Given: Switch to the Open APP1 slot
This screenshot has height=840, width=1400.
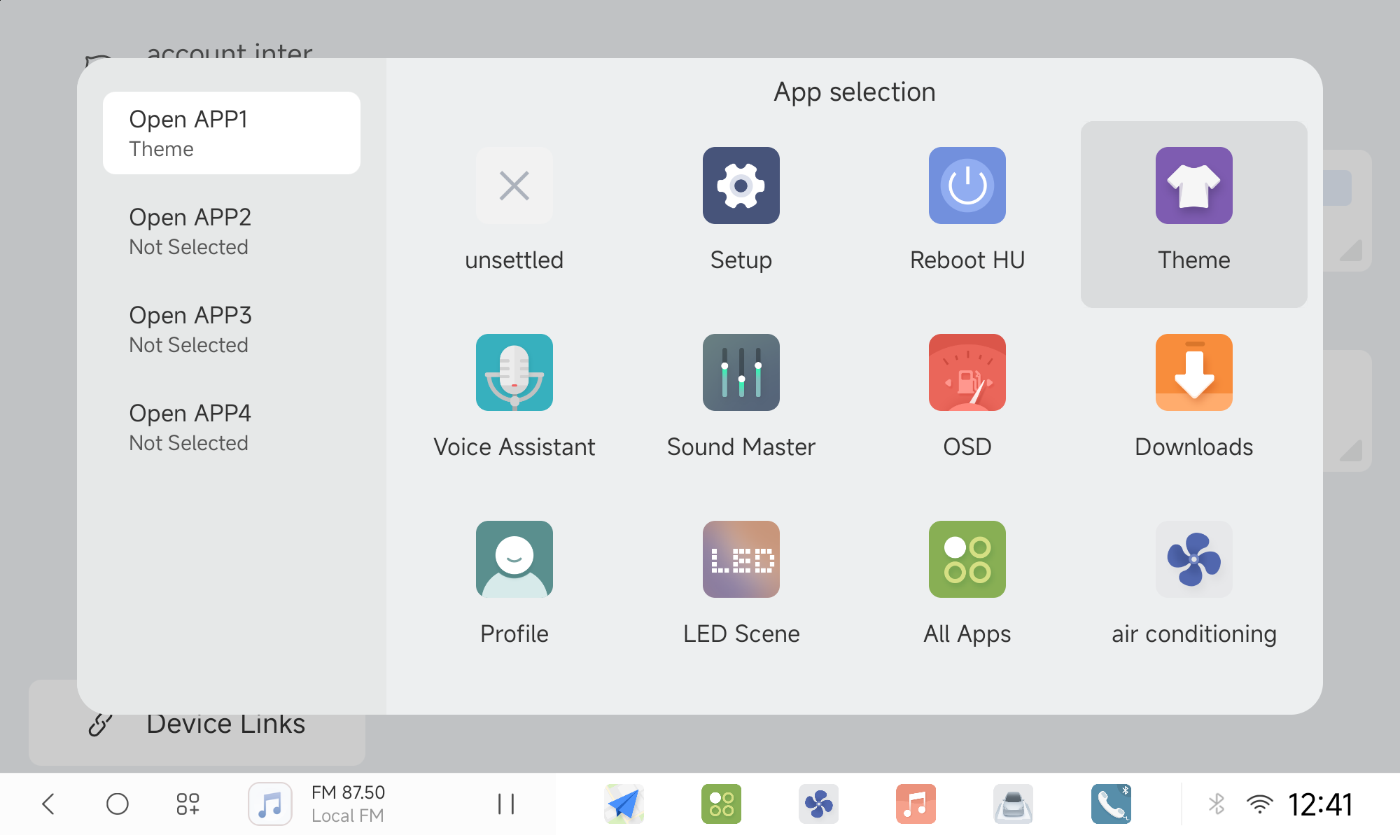Looking at the screenshot, I should 231,133.
